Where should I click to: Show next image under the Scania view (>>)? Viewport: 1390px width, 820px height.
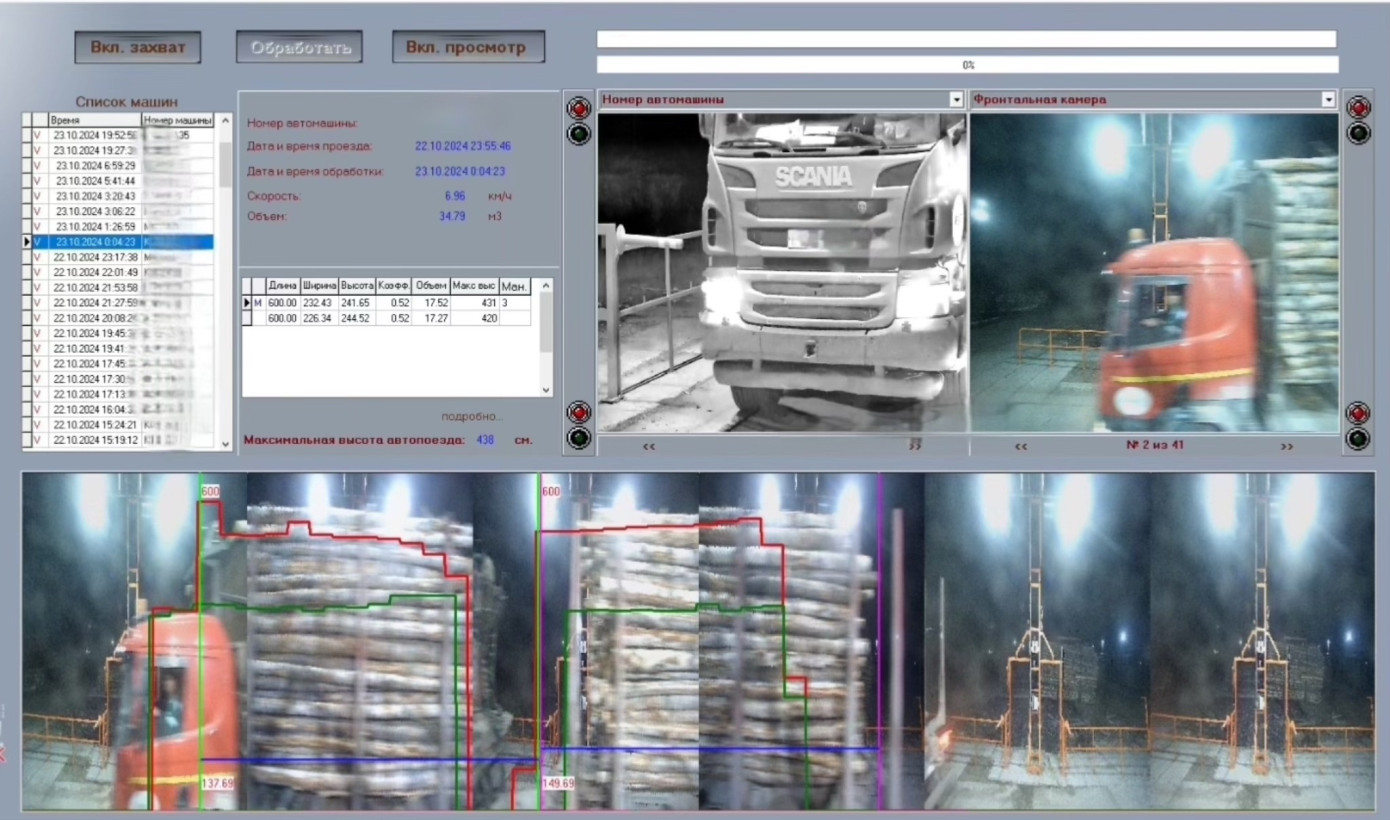coord(915,446)
